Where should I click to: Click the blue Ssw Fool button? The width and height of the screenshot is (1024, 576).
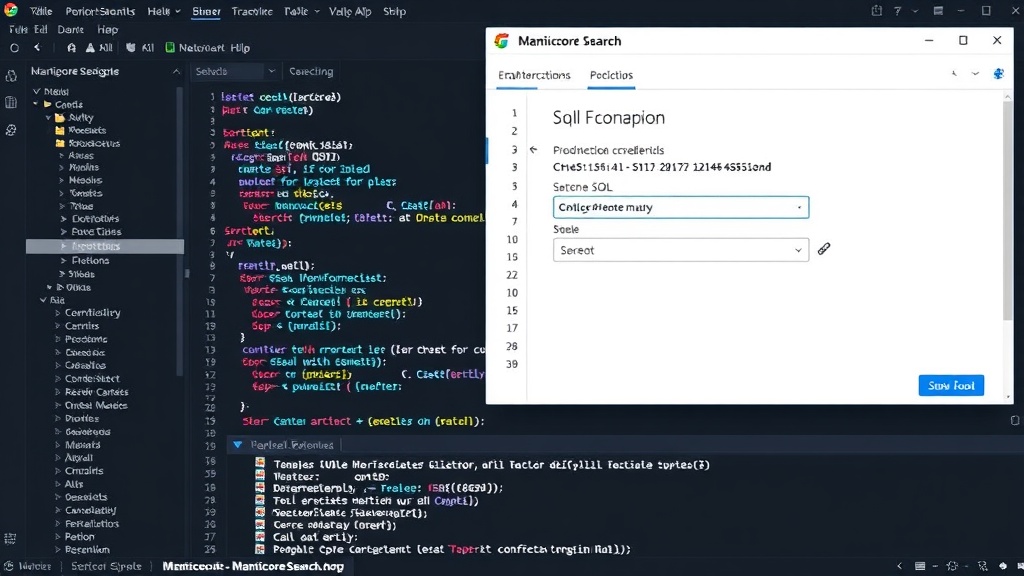click(x=951, y=385)
